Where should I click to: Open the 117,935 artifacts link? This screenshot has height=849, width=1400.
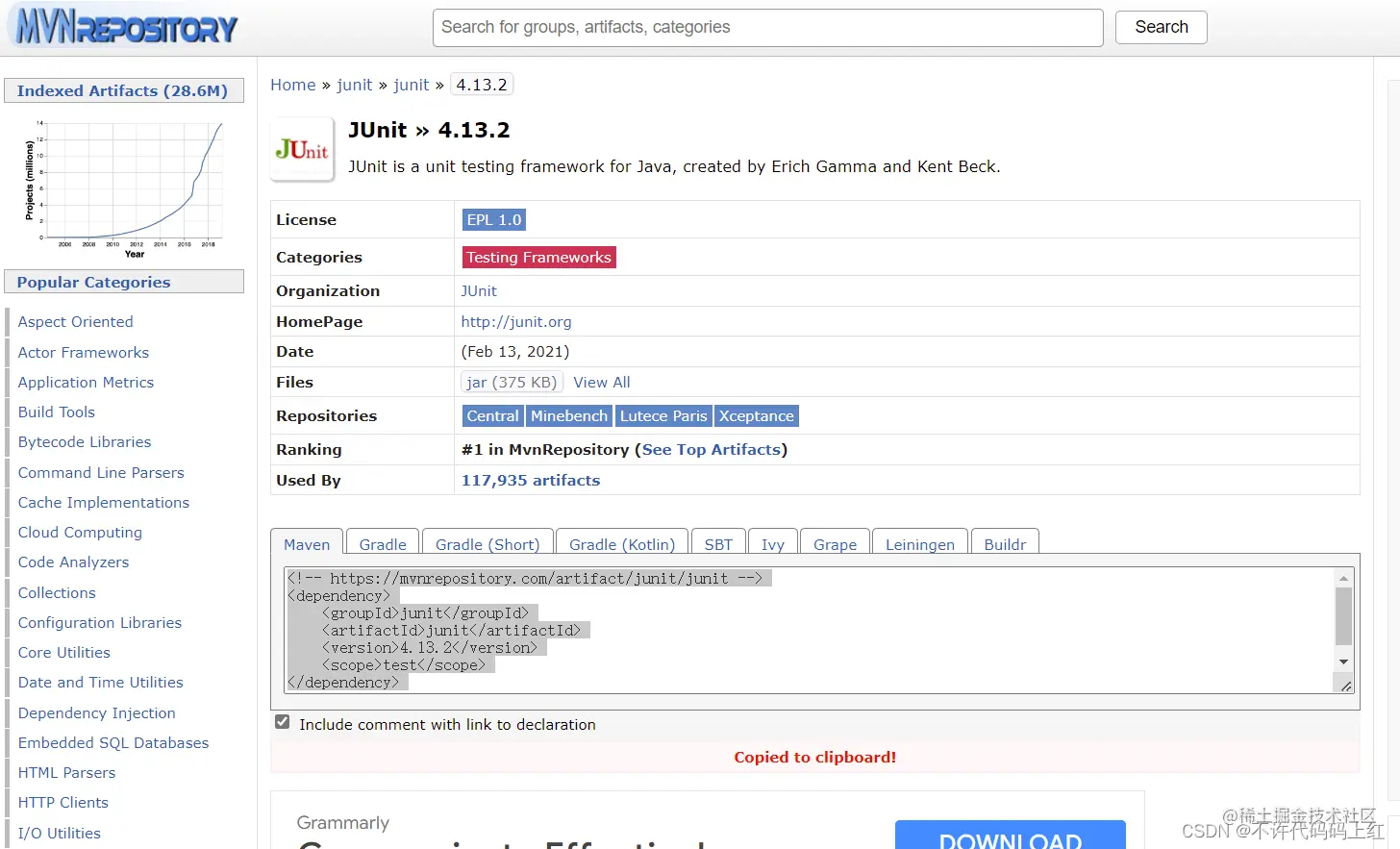coord(531,480)
